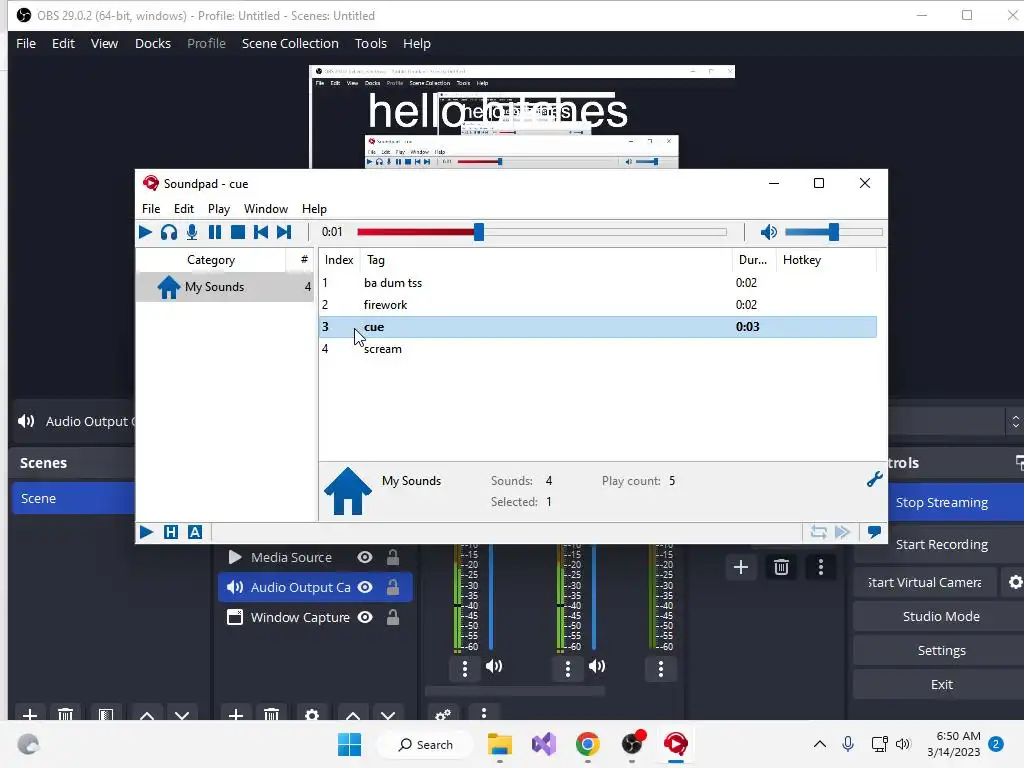Adjust the Soundpad volume slider
Image resolution: width=1024 pixels, height=768 pixels.
[833, 232]
